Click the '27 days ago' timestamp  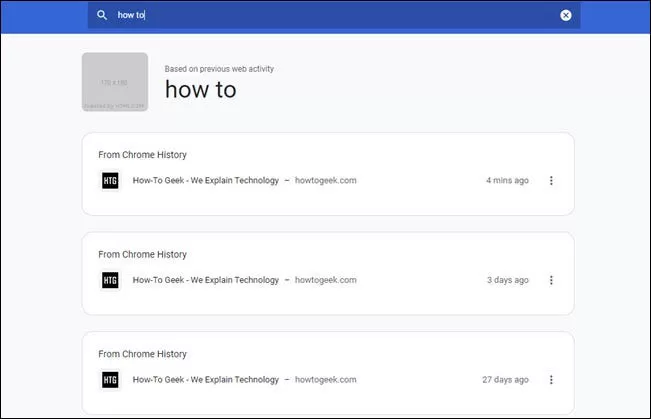(505, 380)
